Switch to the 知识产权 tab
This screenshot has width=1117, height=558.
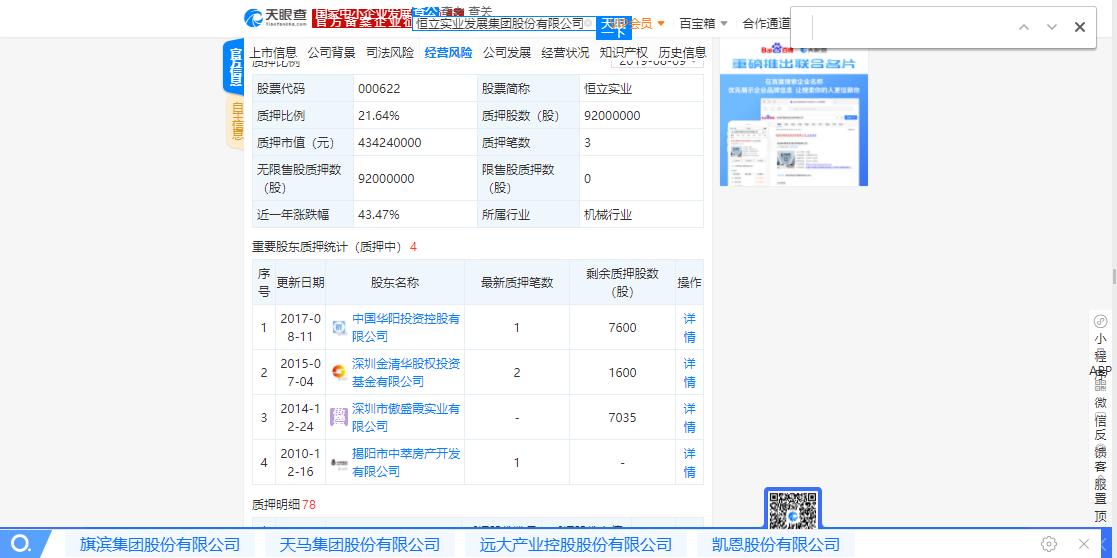coord(623,52)
